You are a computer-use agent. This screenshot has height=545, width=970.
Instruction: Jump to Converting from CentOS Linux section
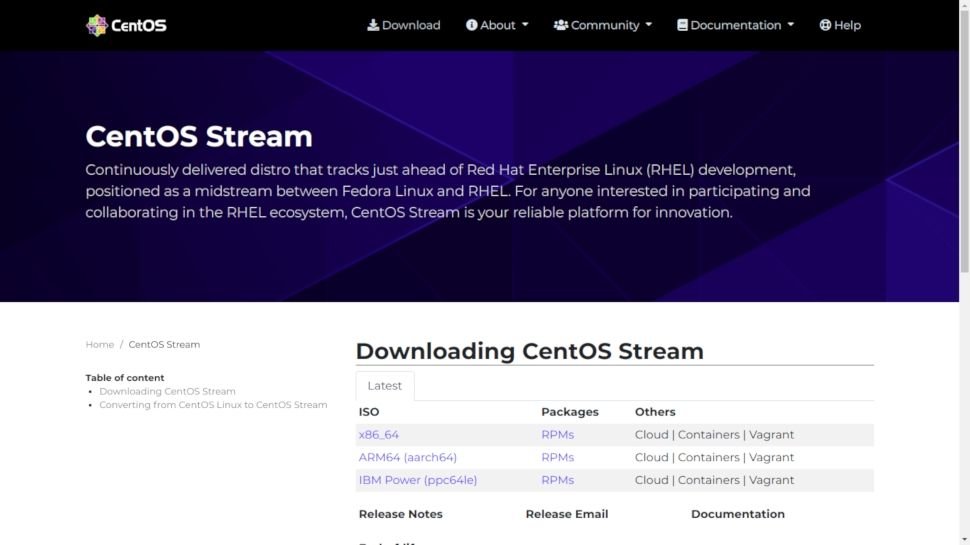[x=213, y=405]
